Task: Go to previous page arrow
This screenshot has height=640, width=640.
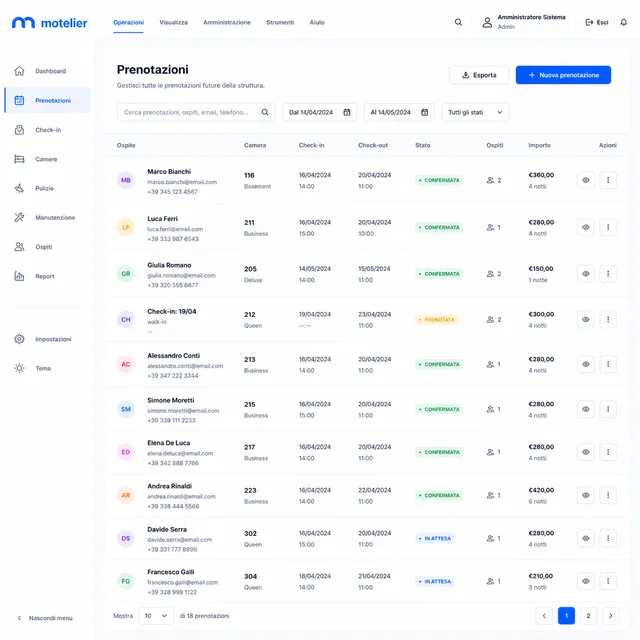Action: click(544, 616)
